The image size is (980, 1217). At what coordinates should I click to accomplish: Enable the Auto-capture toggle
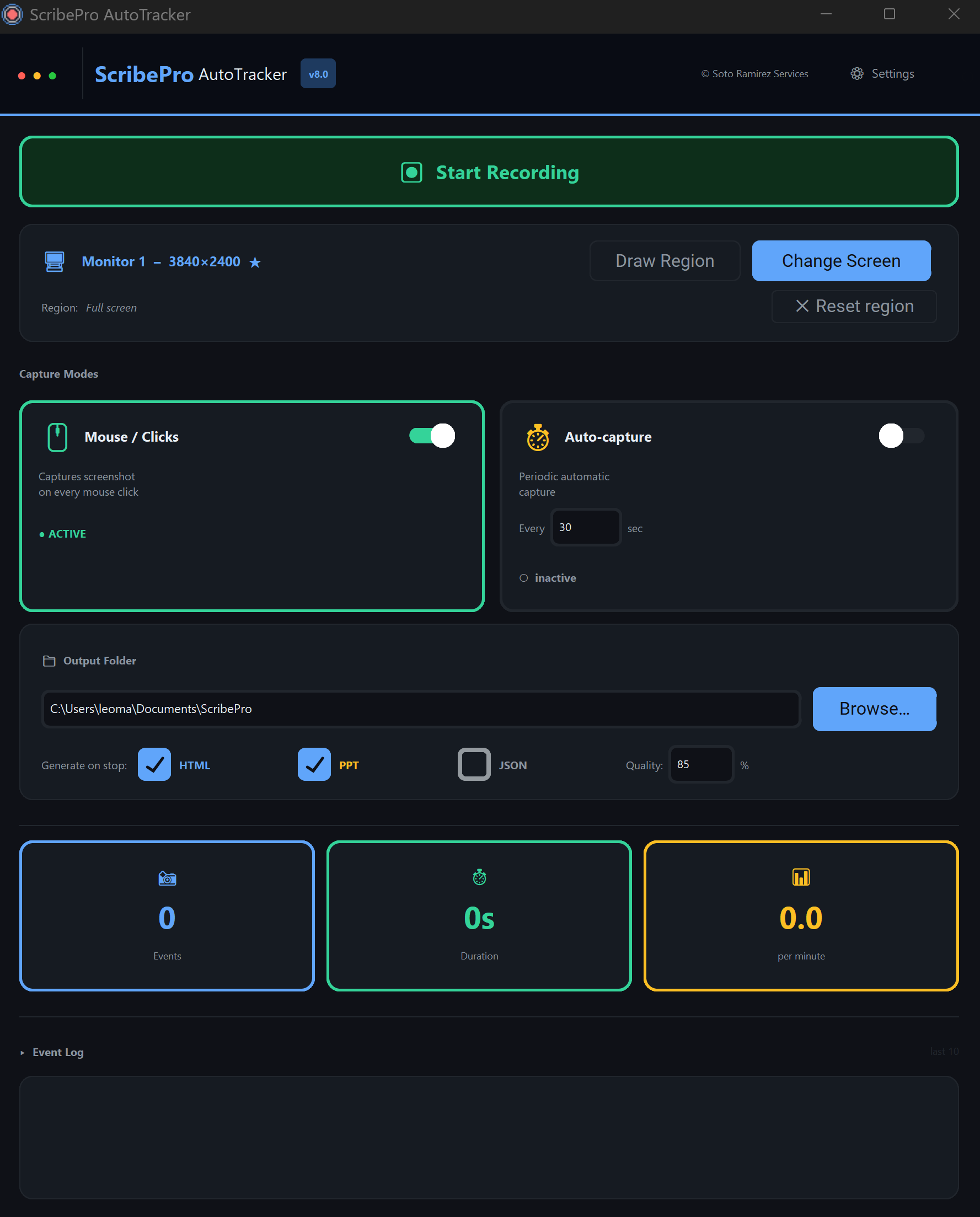[x=902, y=436]
